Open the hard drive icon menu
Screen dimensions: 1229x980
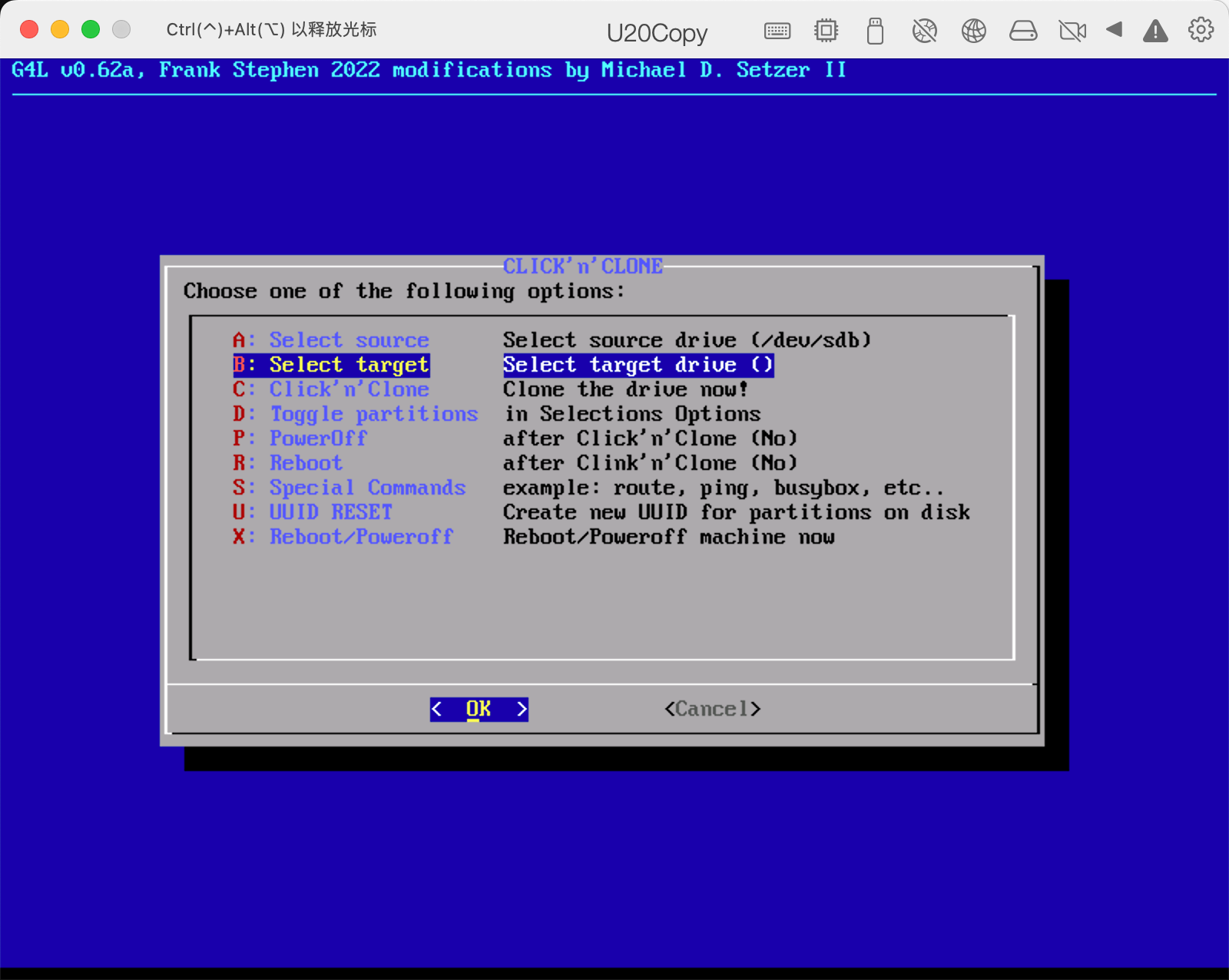tap(1022, 31)
